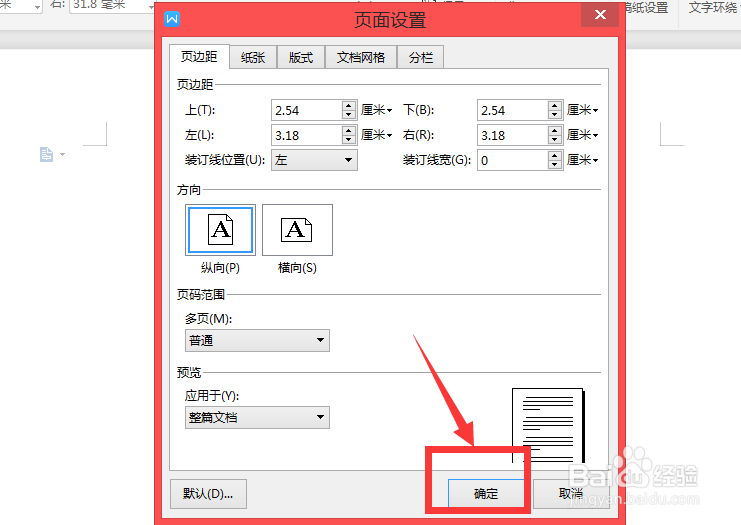
Task: Open the 厘米 unit dropdown for 装订线宽
Action: [x=583, y=160]
